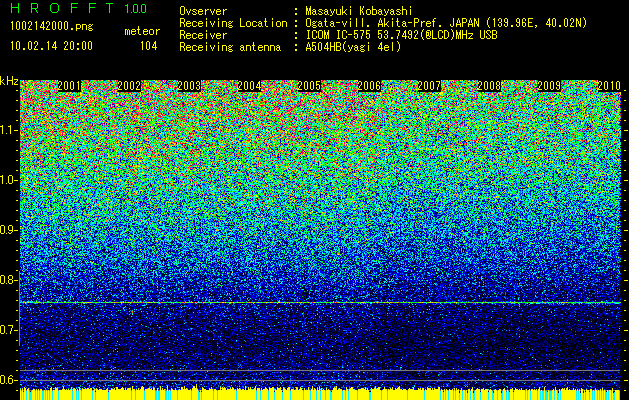
Task: Click the 0.8 kHz axis label
Action: (8, 280)
